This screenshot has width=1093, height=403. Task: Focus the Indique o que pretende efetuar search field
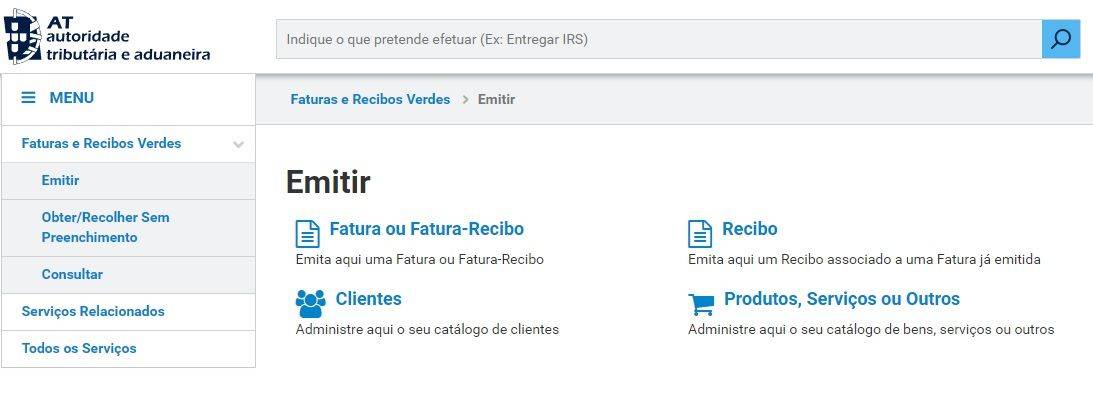tap(659, 39)
